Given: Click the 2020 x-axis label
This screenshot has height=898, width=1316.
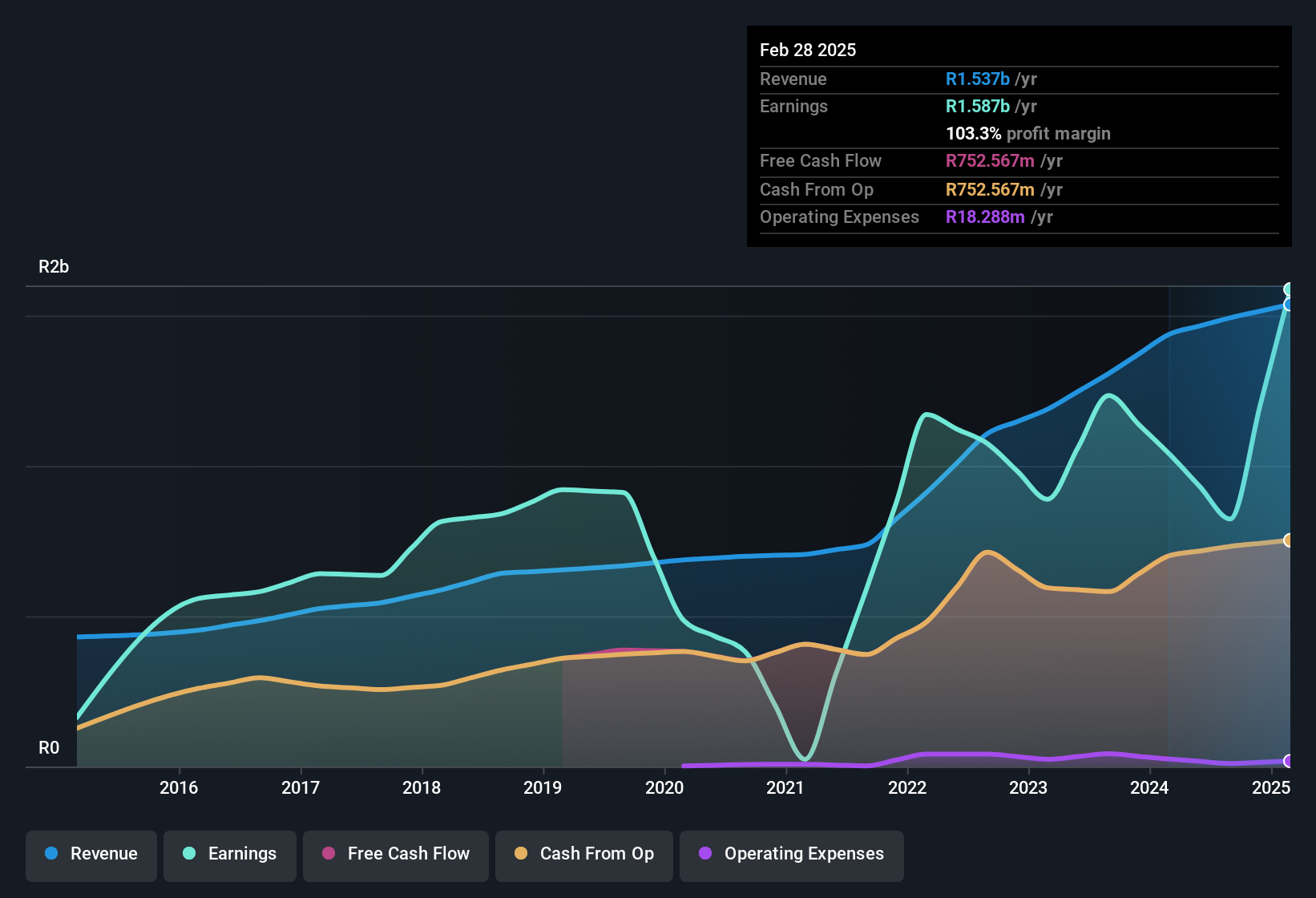Looking at the screenshot, I should [664, 787].
